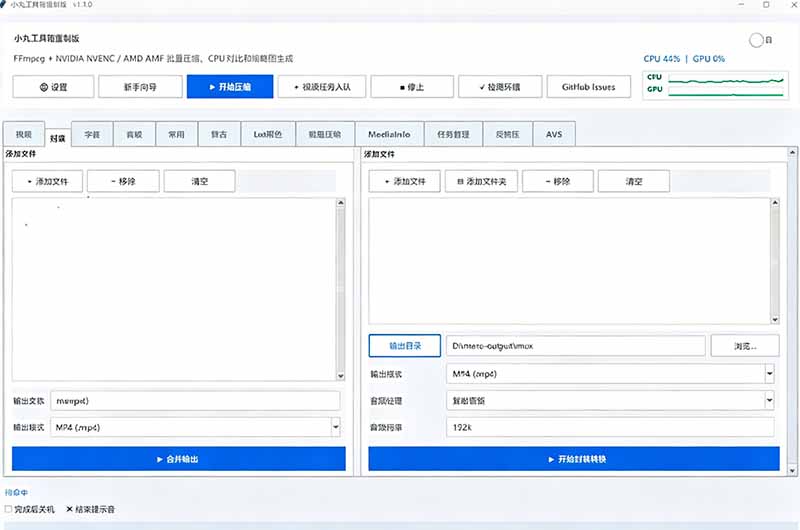Viewport: 800px width, 530px height.
Task: Click 移除 button next to 添加文件夹
Action: tap(558, 181)
